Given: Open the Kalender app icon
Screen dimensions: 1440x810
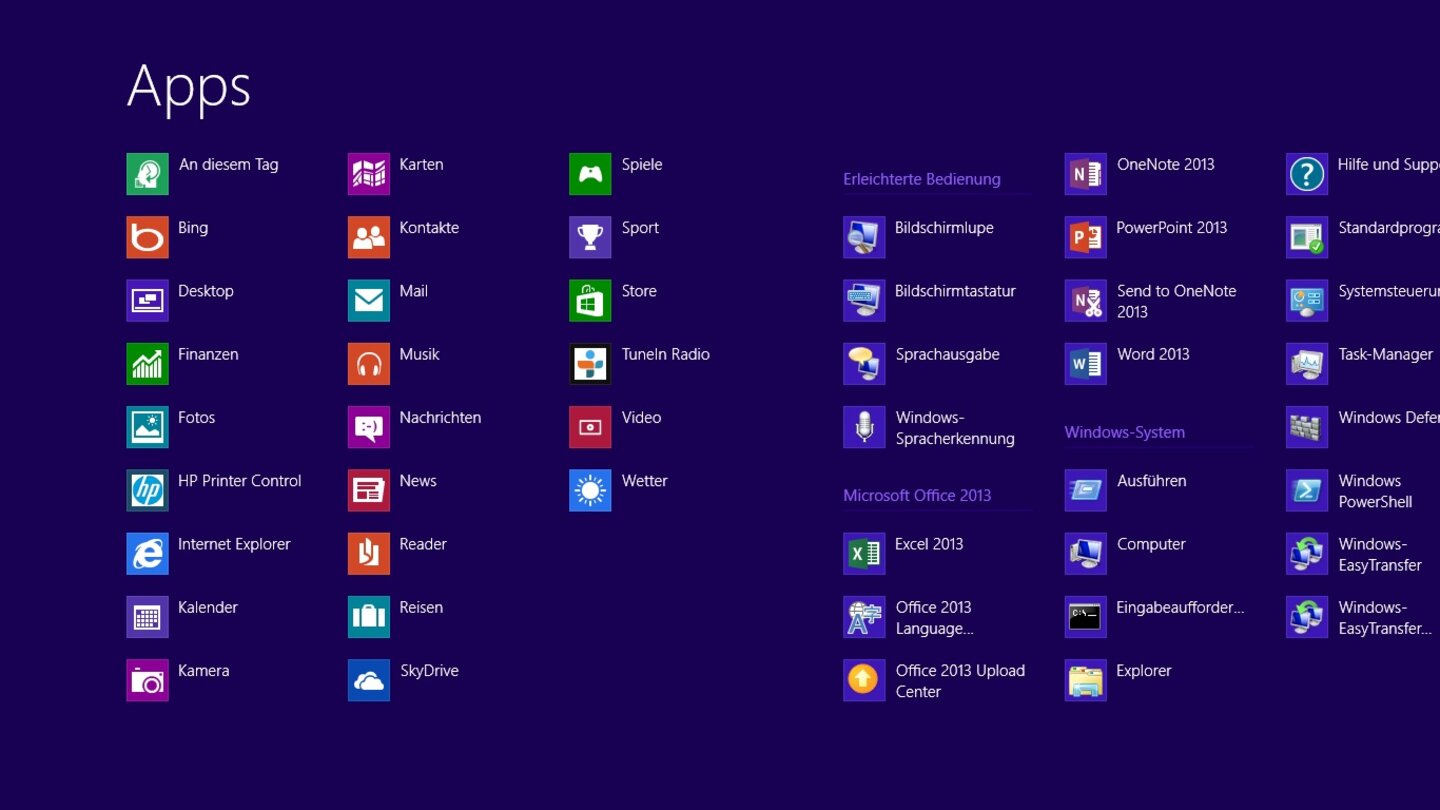Looking at the screenshot, I should tap(147, 617).
